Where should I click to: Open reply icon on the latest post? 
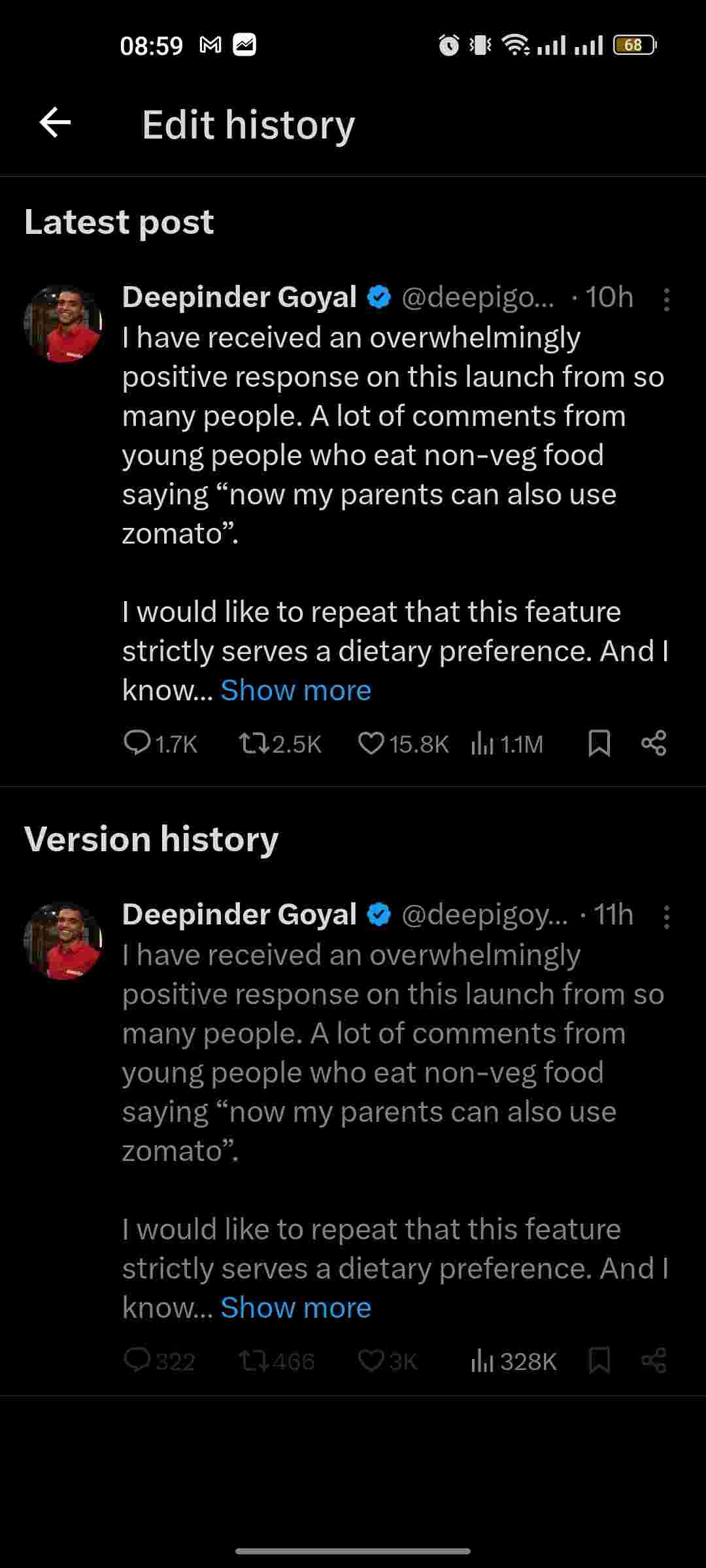pos(137,743)
